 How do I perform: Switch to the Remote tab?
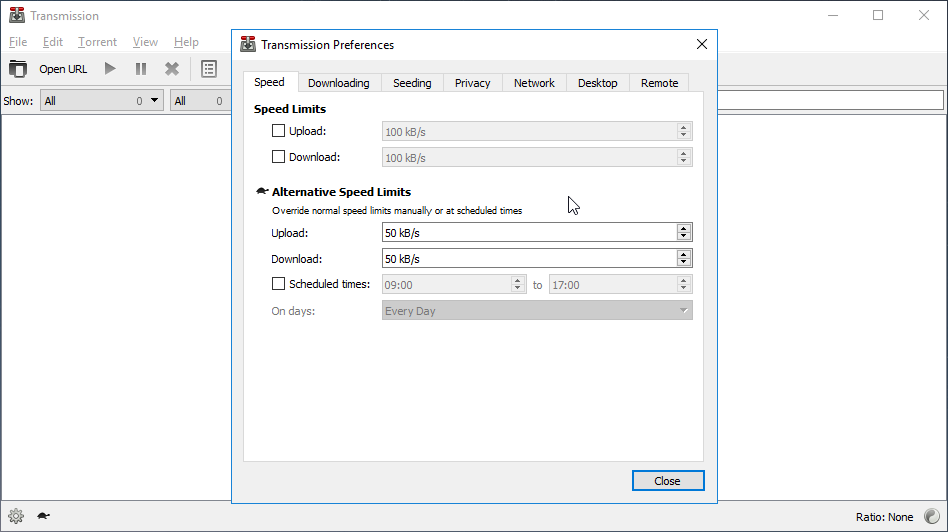[x=659, y=83]
